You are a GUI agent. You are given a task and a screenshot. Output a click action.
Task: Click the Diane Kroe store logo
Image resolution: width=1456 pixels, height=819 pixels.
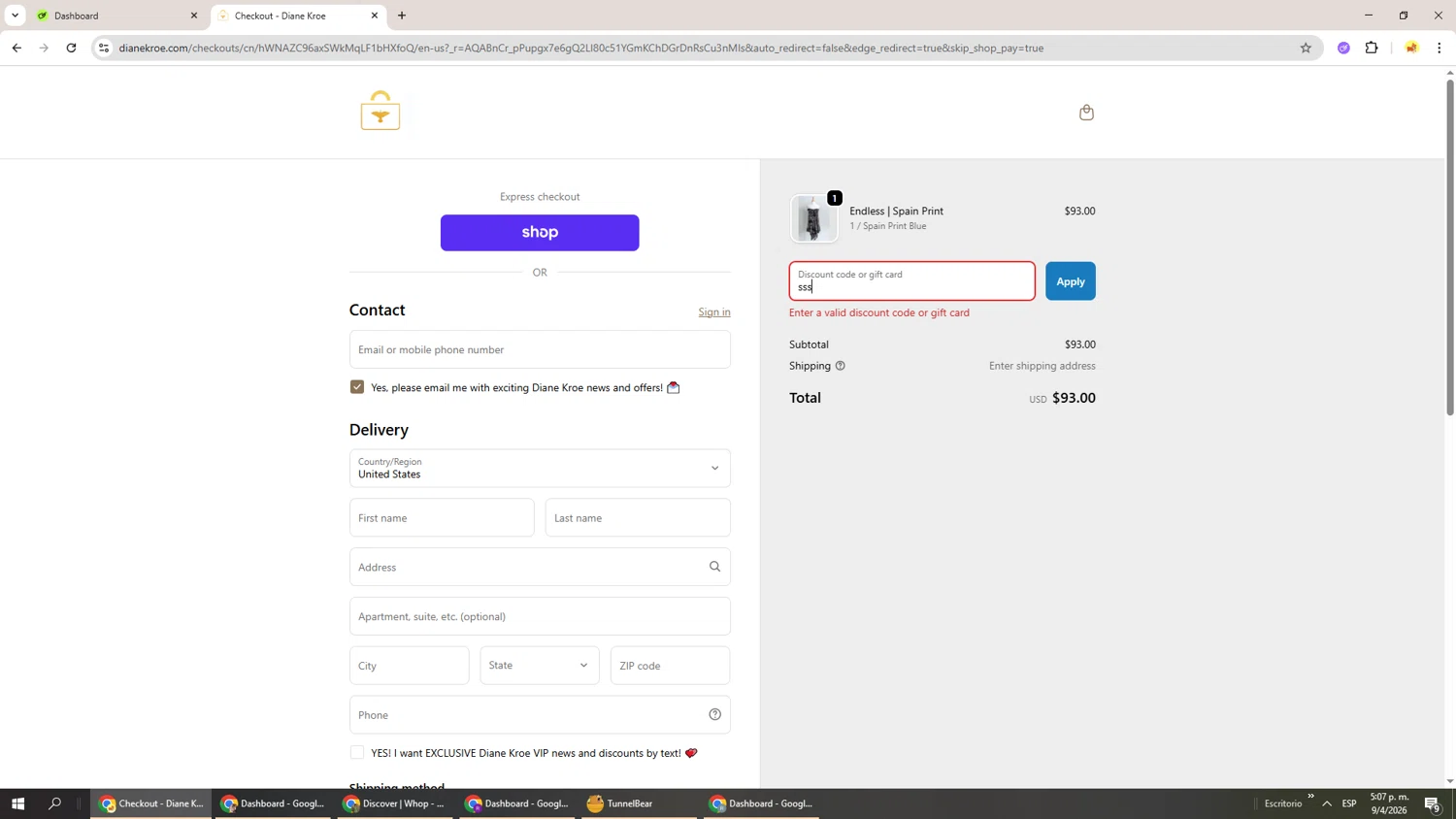[381, 111]
